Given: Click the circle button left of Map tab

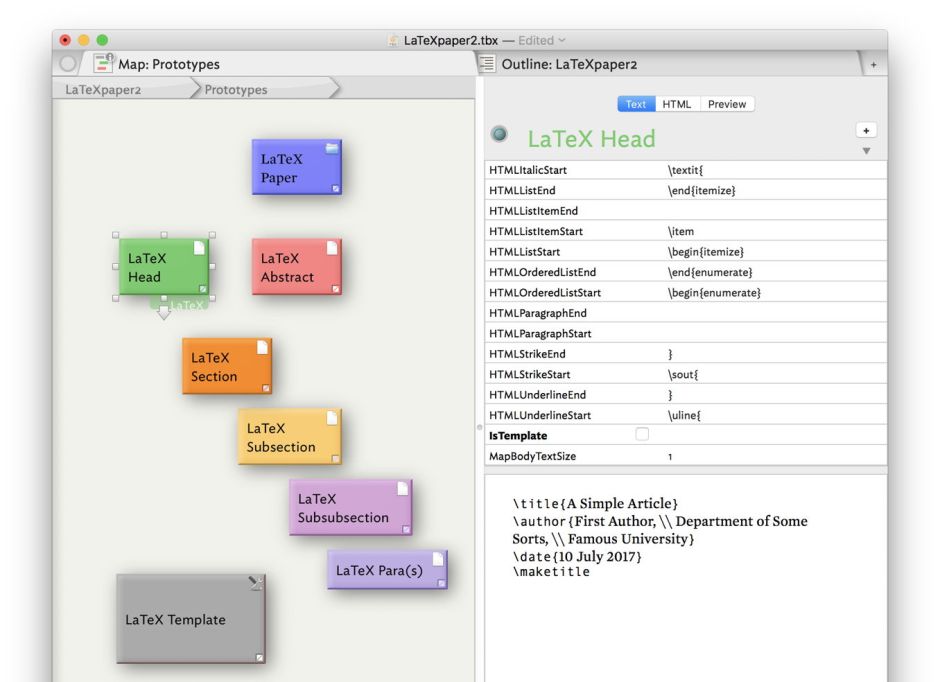Looking at the screenshot, I should tap(68, 64).
